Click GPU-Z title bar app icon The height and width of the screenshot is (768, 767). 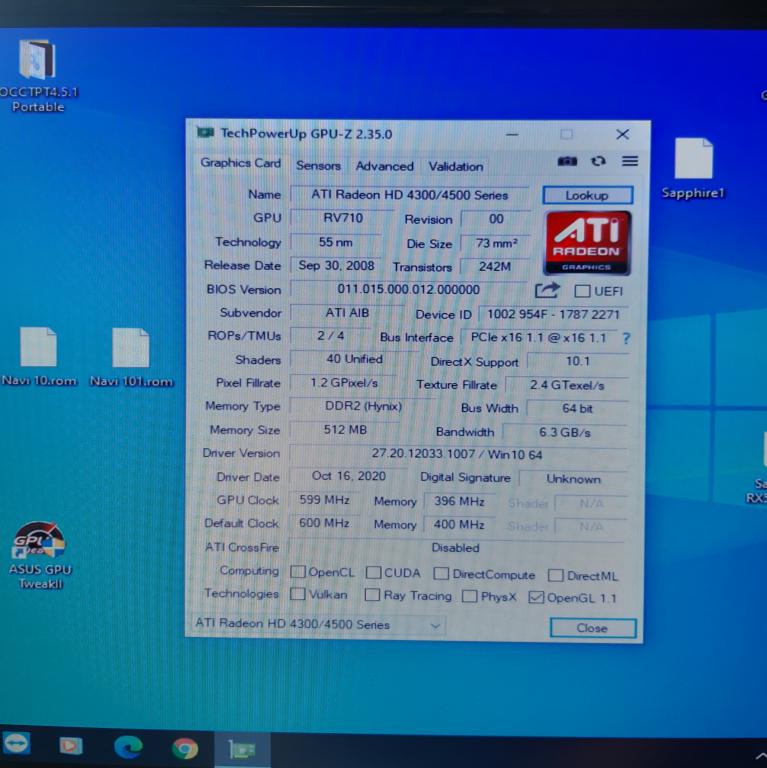(x=205, y=133)
